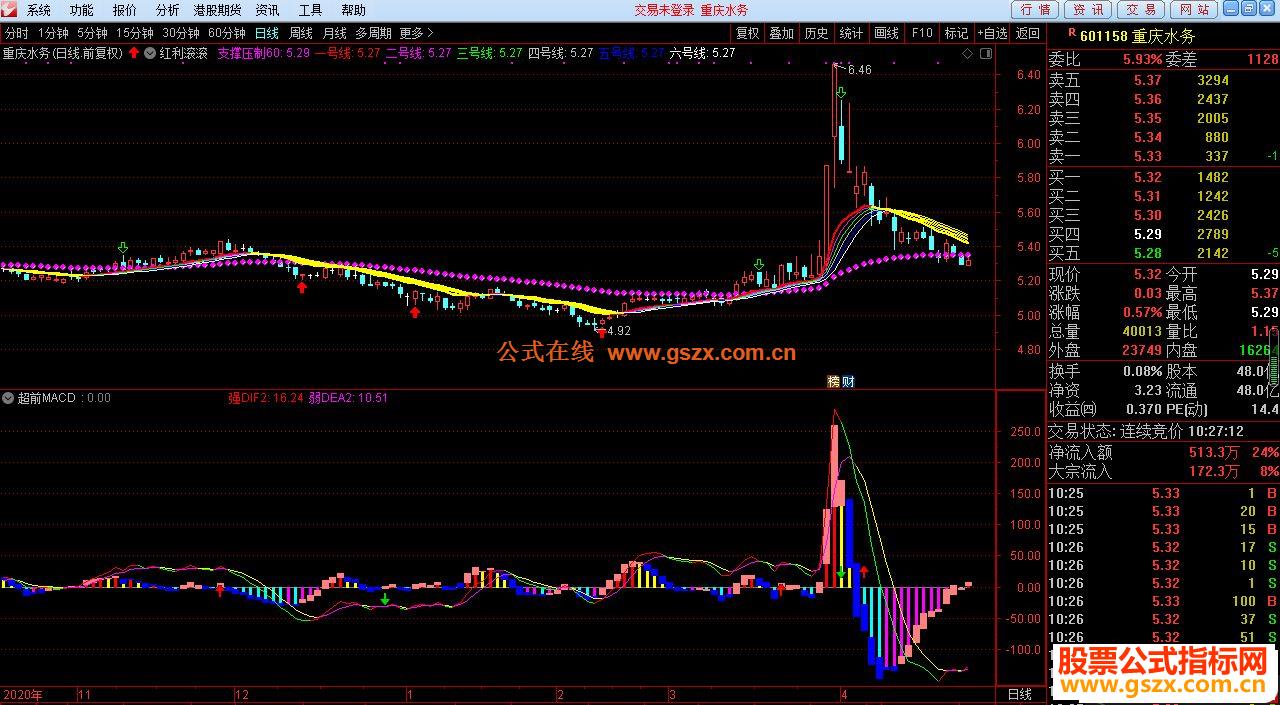Viewport: 1280px width, 705px height.
Task: Click the 现价 5.32 value
Action: [1147, 274]
